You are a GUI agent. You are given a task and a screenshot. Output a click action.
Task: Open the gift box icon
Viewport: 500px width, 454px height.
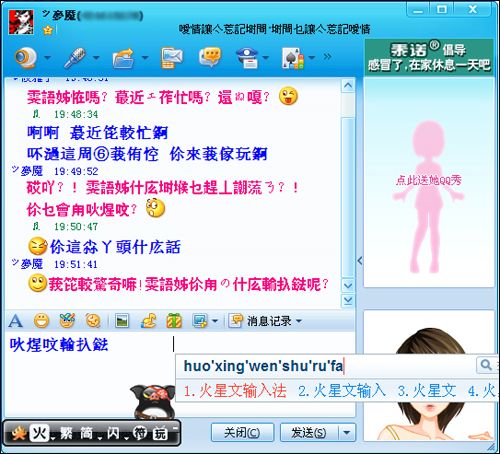coord(174,321)
